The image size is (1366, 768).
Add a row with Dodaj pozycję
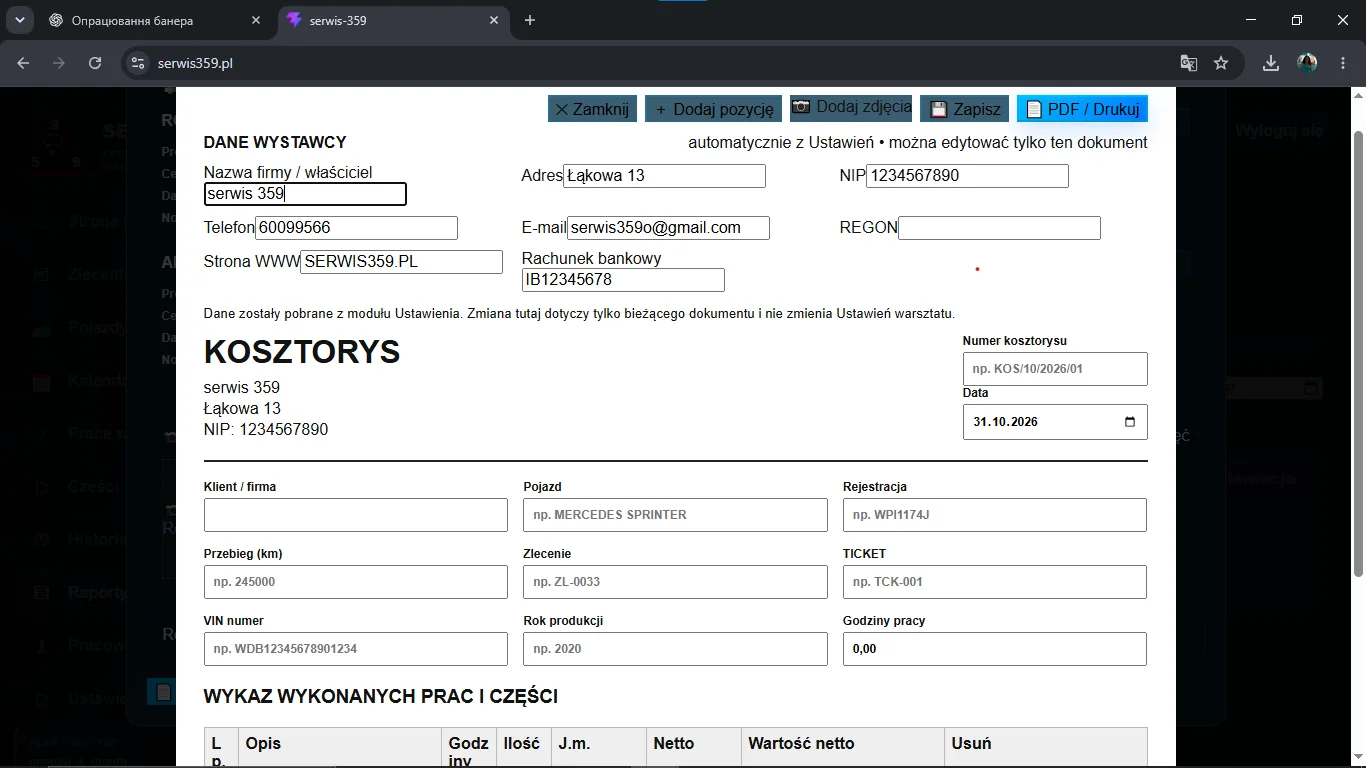pos(713,109)
